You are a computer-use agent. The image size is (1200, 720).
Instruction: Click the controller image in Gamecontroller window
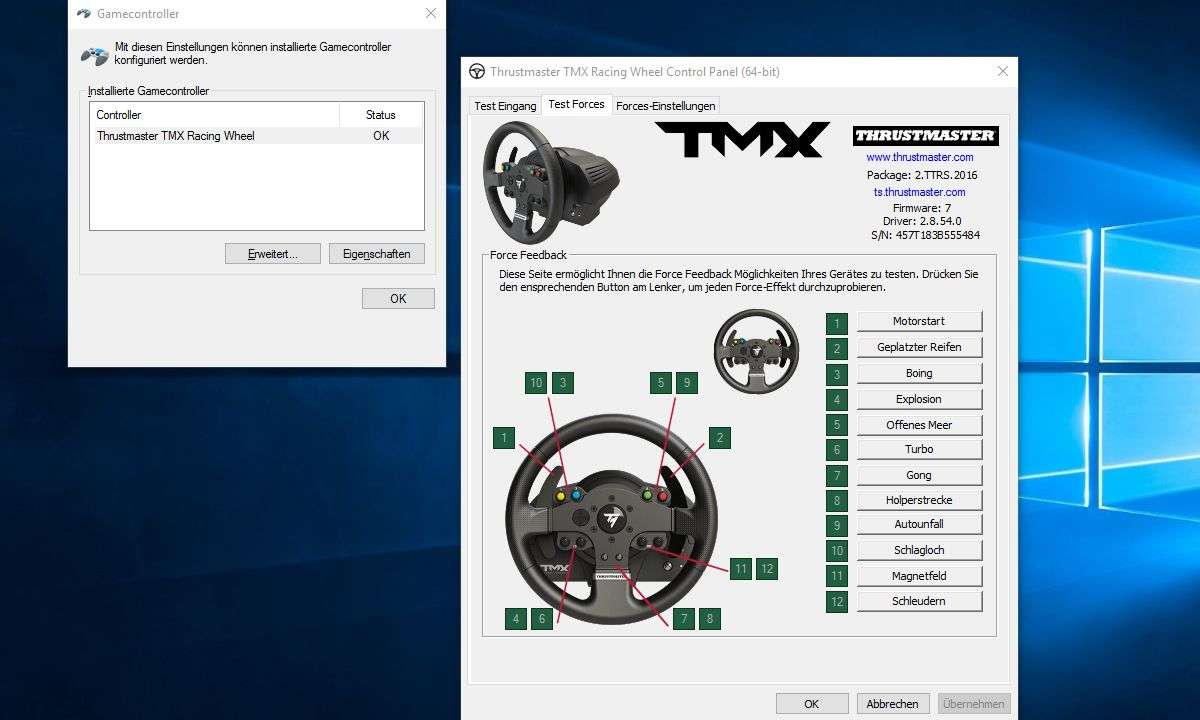pyautogui.click(x=95, y=55)
